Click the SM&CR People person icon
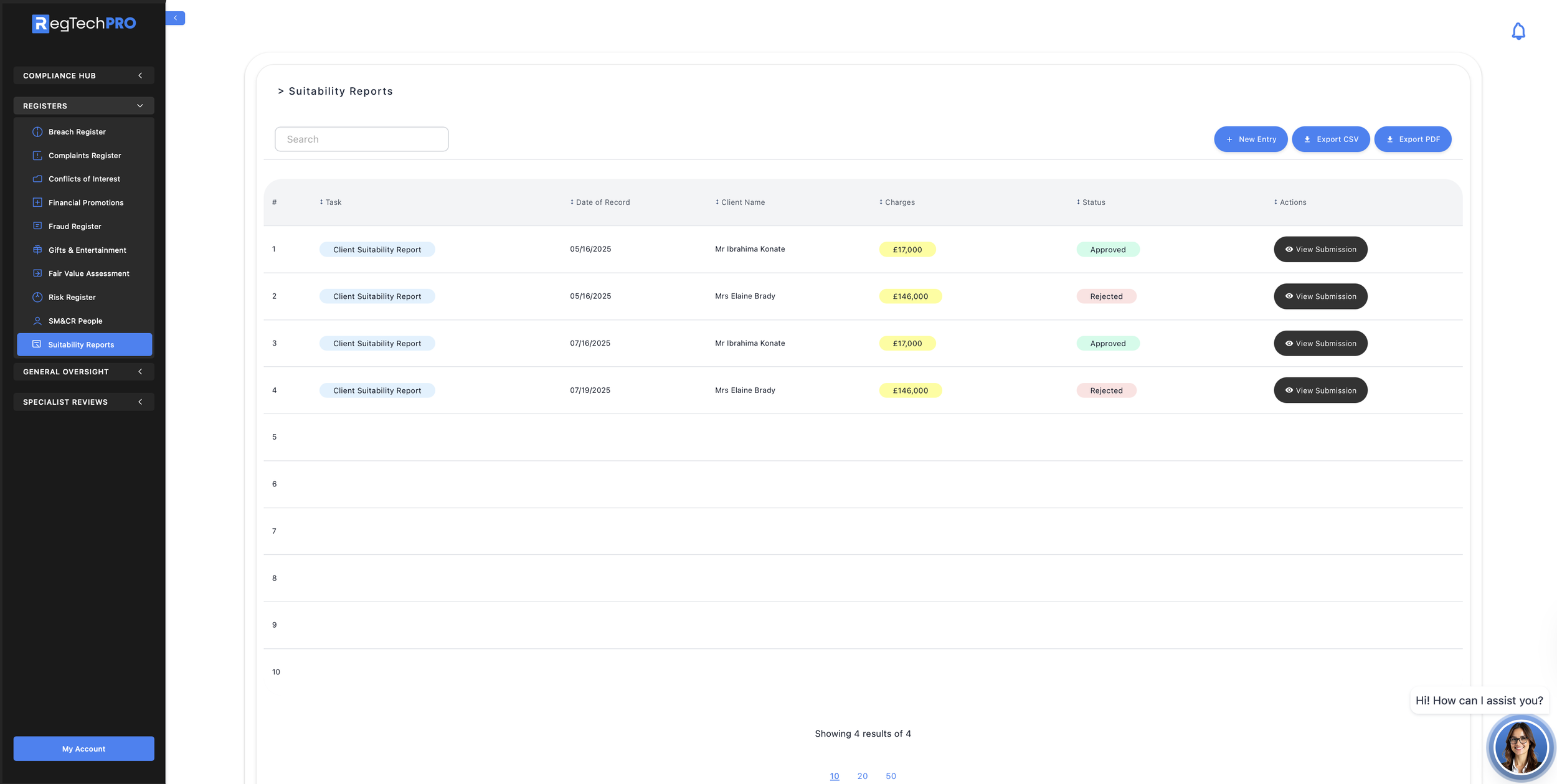 (x=37, y=321)
